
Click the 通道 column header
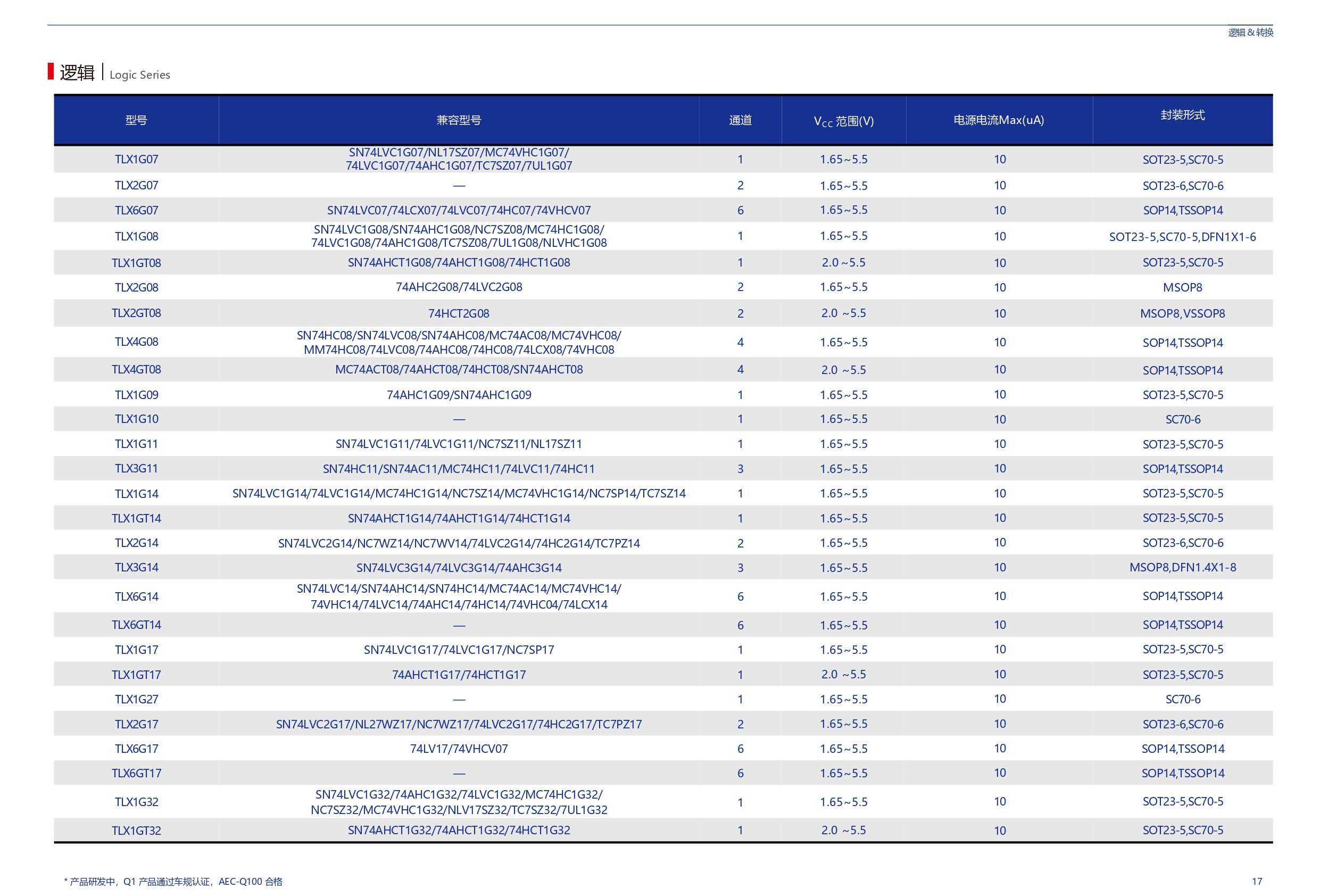(x=740, y=120)
